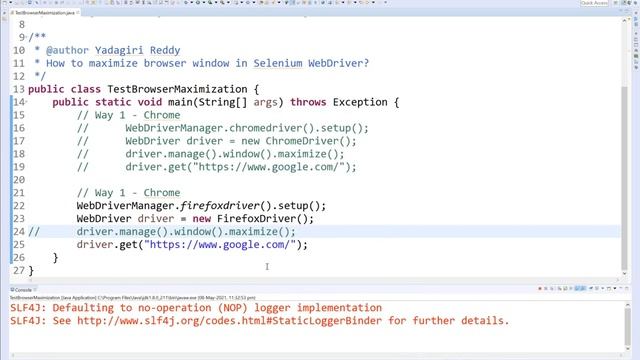Click 'ChromeDriver' in the comment on line 17

(x=302, y=141)
